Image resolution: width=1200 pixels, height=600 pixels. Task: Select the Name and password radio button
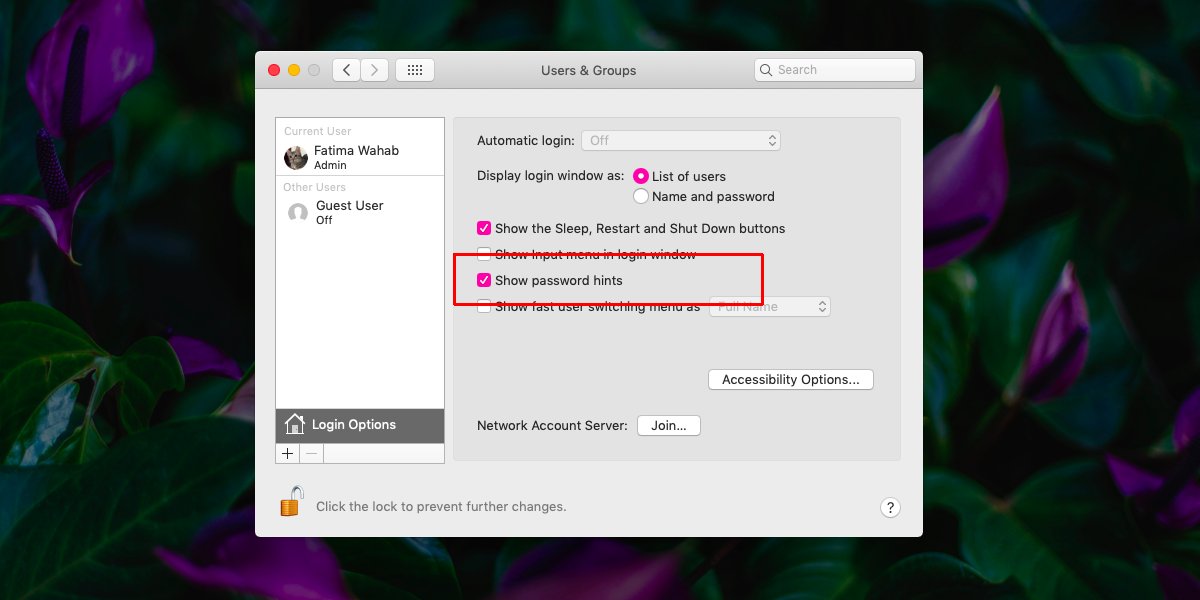click(641, 196)
